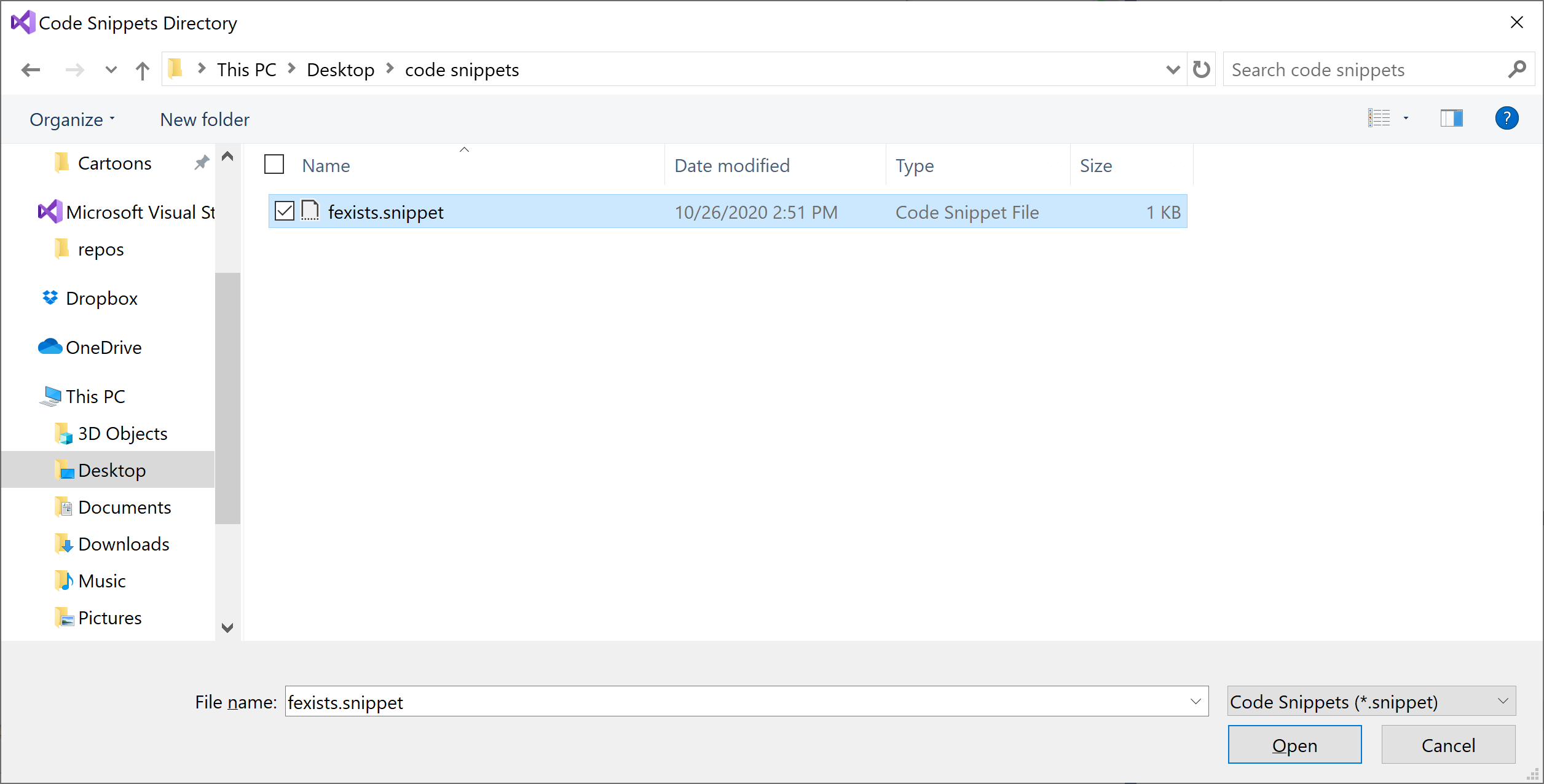Screen dimensions: 1544x784
Task: Click the Back navigation arrow
Action: 31,70
